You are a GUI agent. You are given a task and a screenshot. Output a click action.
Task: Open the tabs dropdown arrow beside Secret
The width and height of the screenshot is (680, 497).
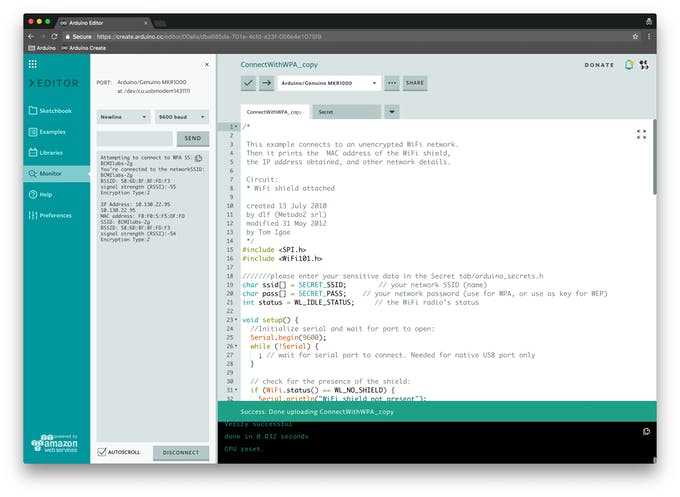391,112
